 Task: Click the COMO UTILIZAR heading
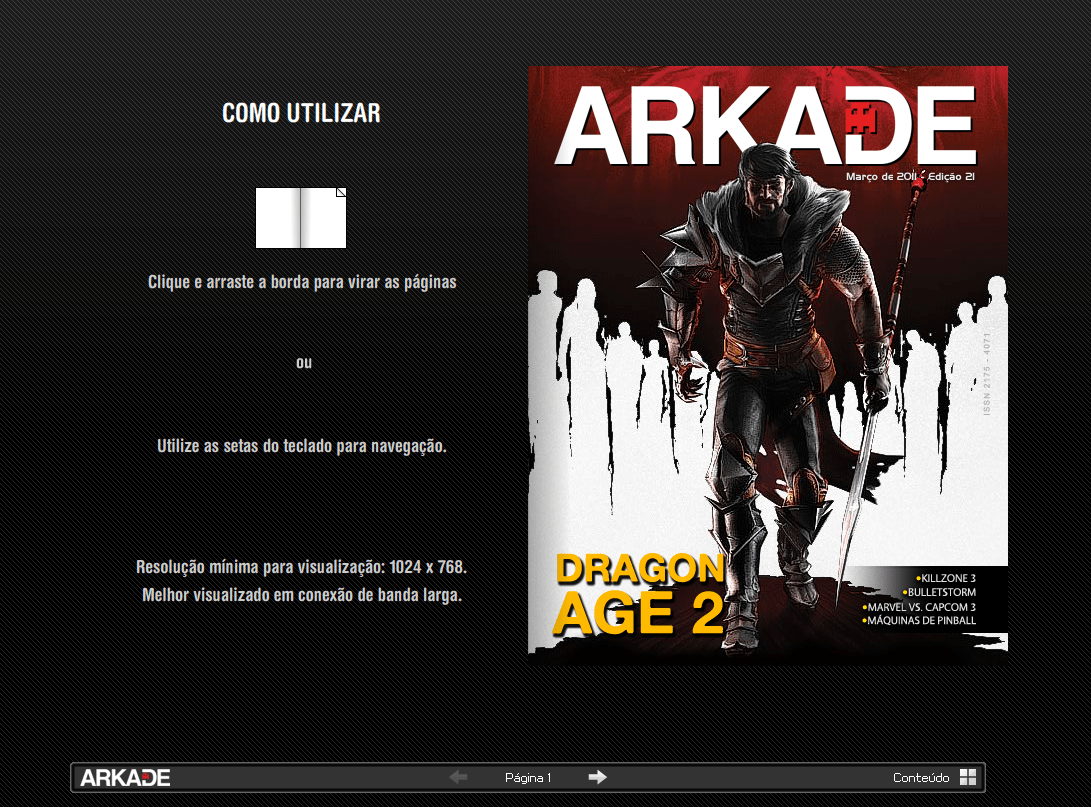pos(301,113)
